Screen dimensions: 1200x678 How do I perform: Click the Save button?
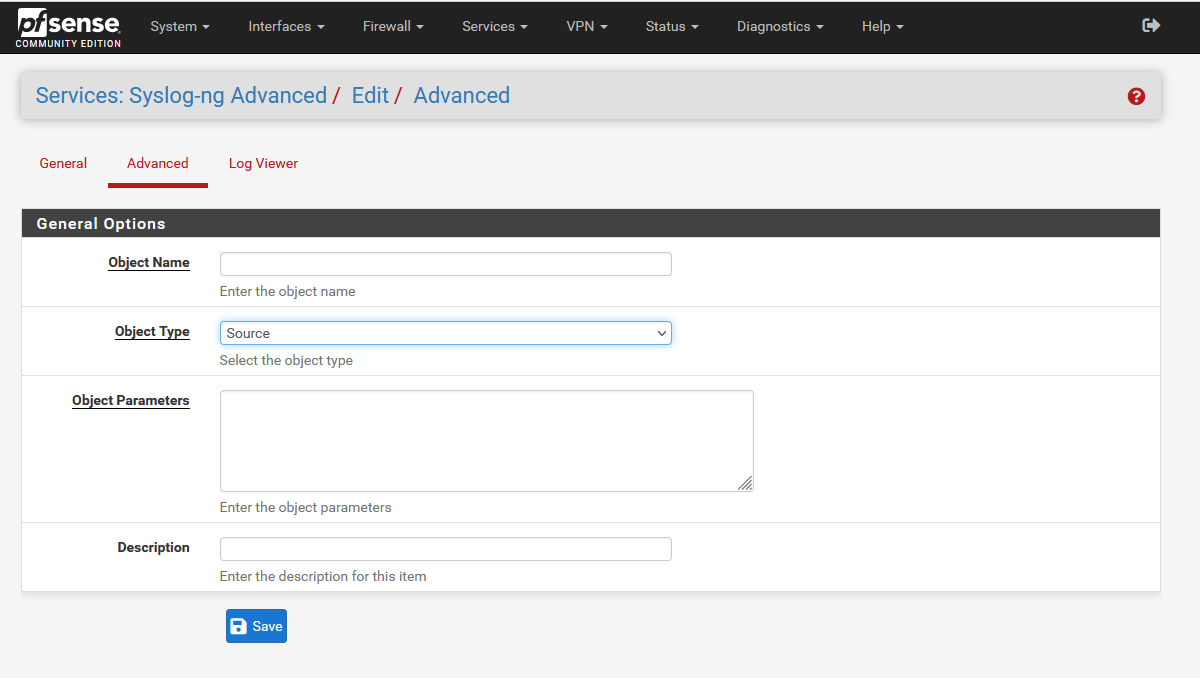(256, 626)
